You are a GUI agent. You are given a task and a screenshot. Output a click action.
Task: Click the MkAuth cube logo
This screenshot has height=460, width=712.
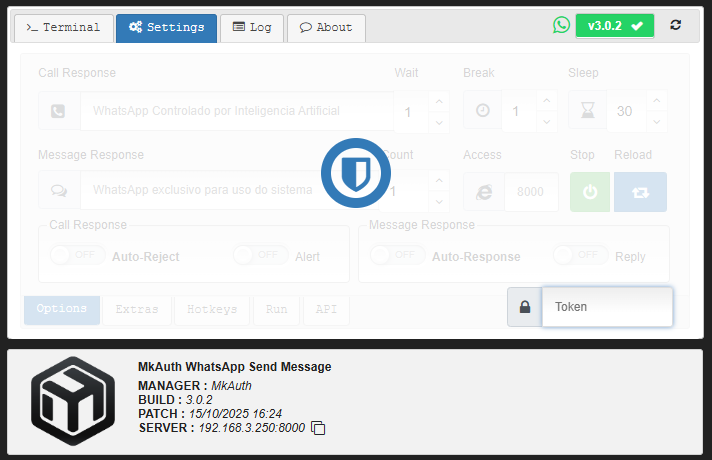73,401
